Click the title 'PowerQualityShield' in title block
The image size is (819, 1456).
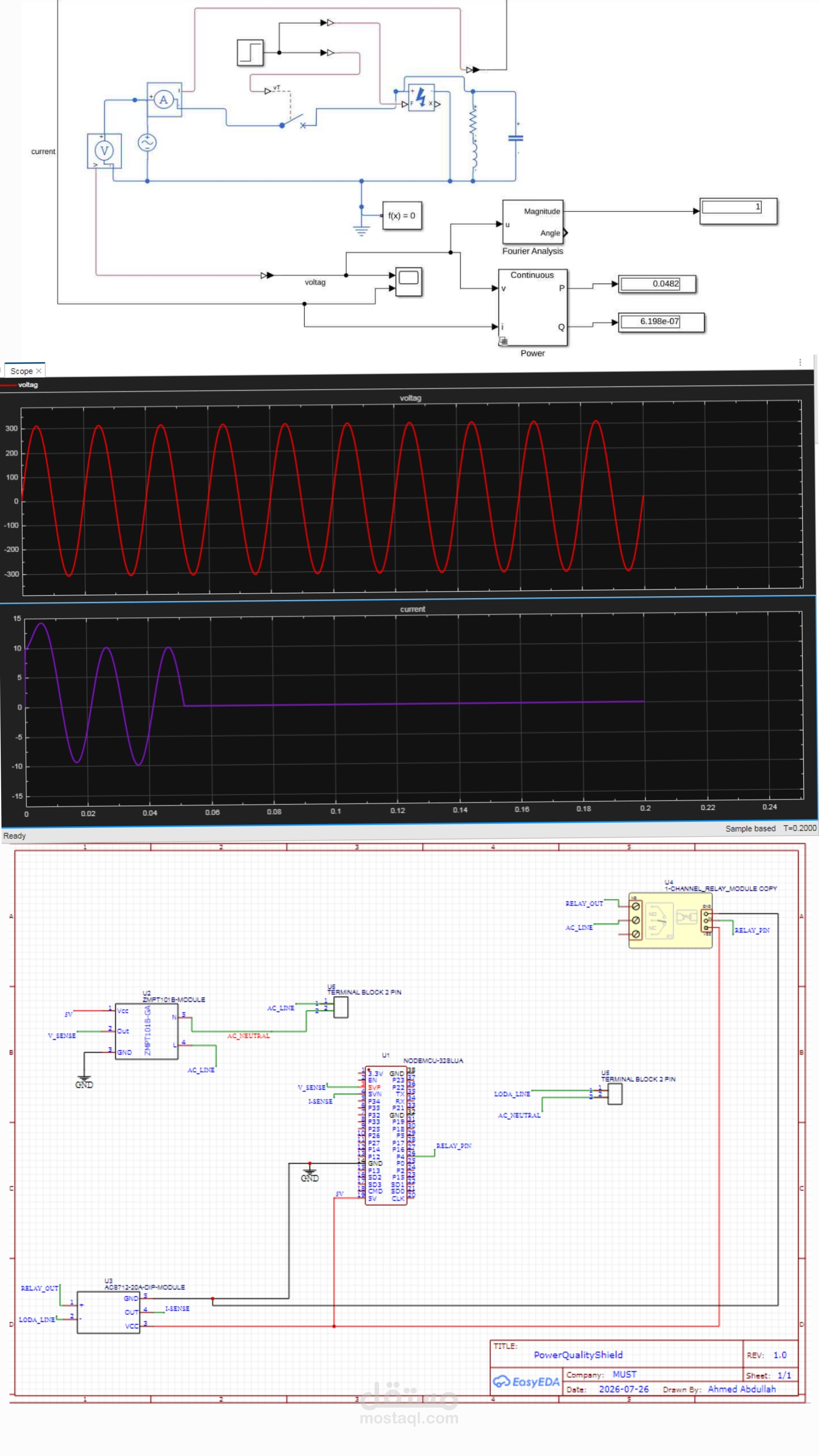point(578,1354)
